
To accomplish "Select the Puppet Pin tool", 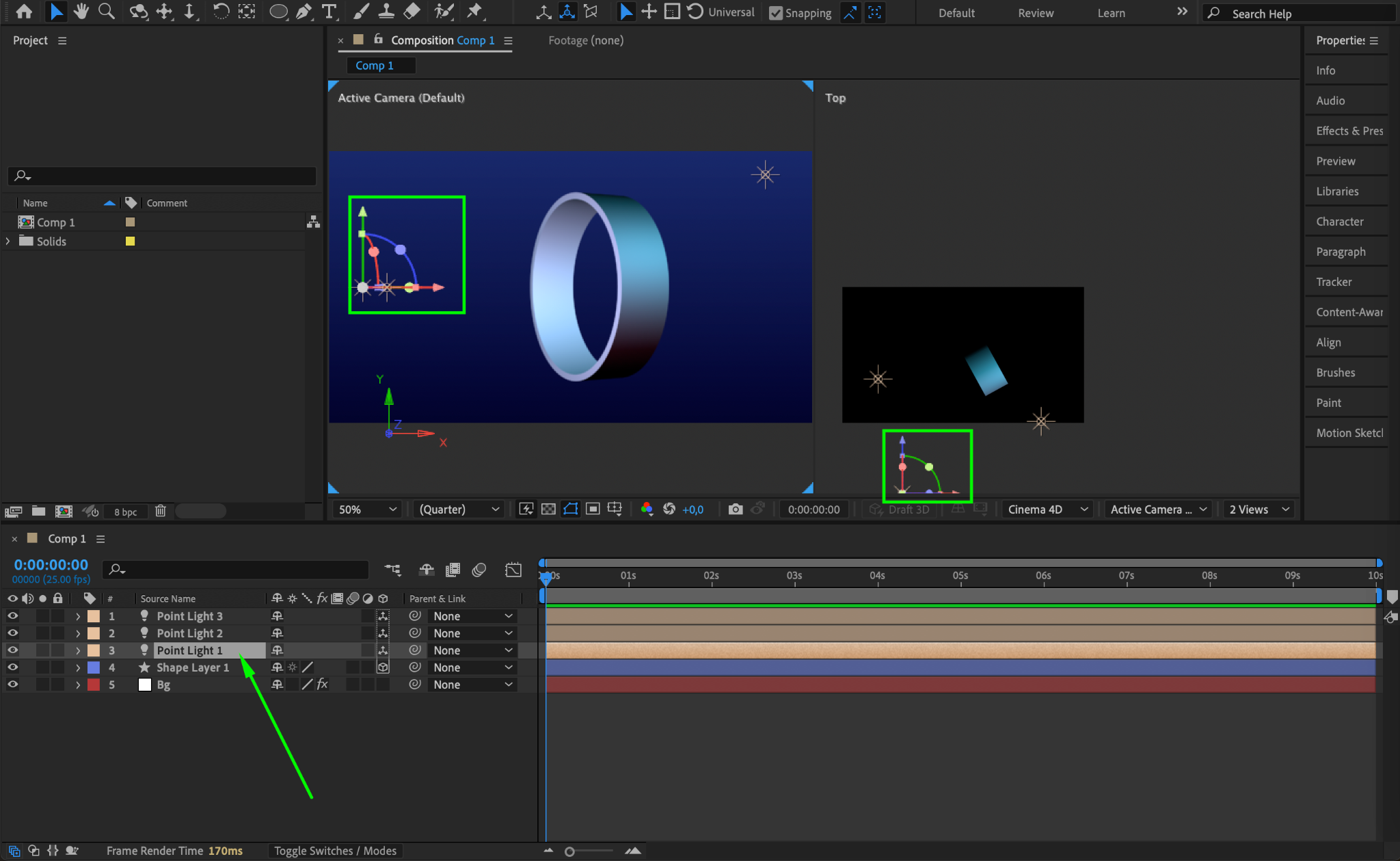I will 474,11.
